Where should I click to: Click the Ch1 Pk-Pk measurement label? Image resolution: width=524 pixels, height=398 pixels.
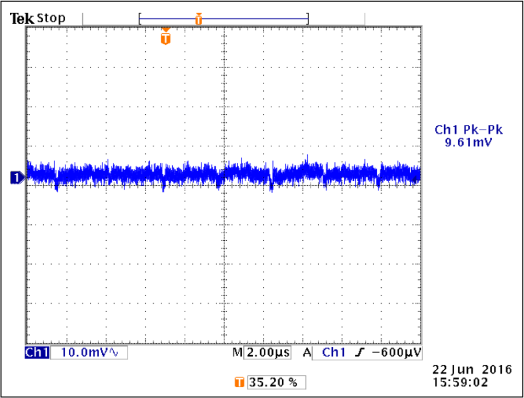pyautogui.click(x=469, y=130)
